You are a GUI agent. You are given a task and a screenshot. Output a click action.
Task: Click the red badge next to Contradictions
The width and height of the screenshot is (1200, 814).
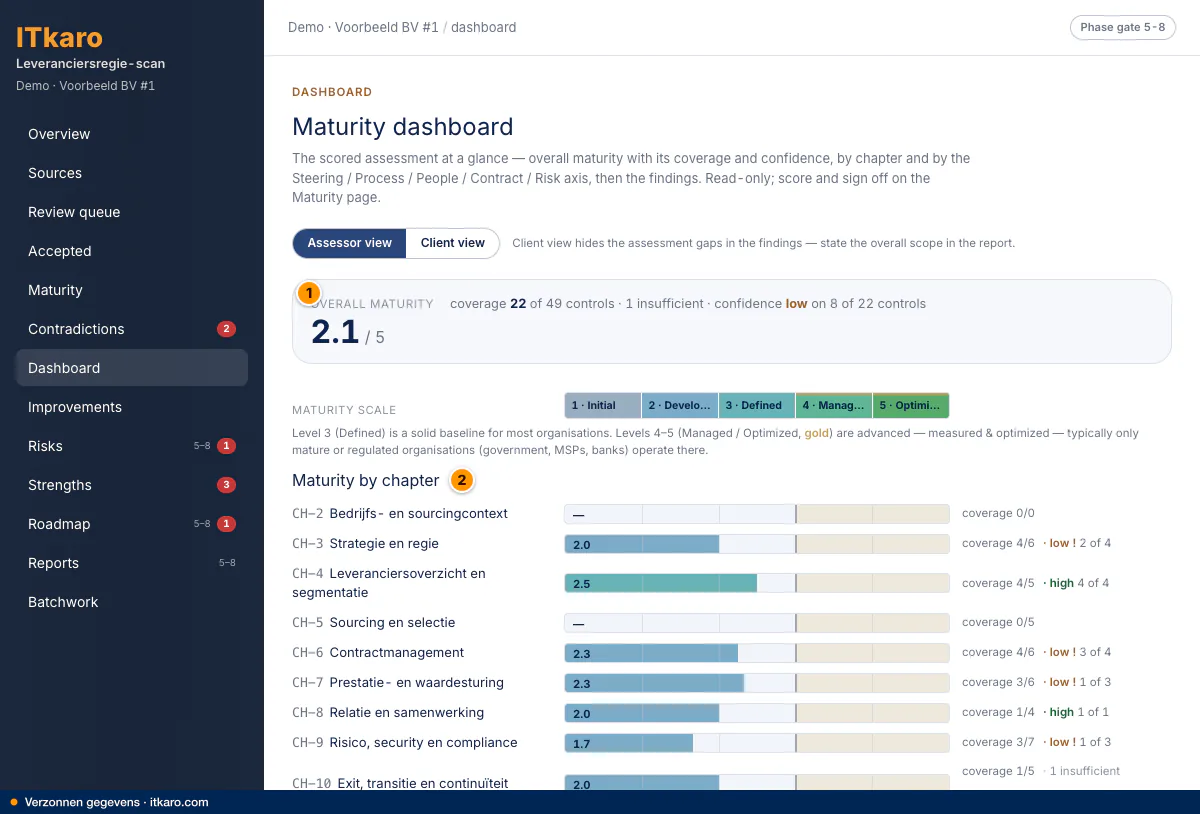click(x=227, y=329)
